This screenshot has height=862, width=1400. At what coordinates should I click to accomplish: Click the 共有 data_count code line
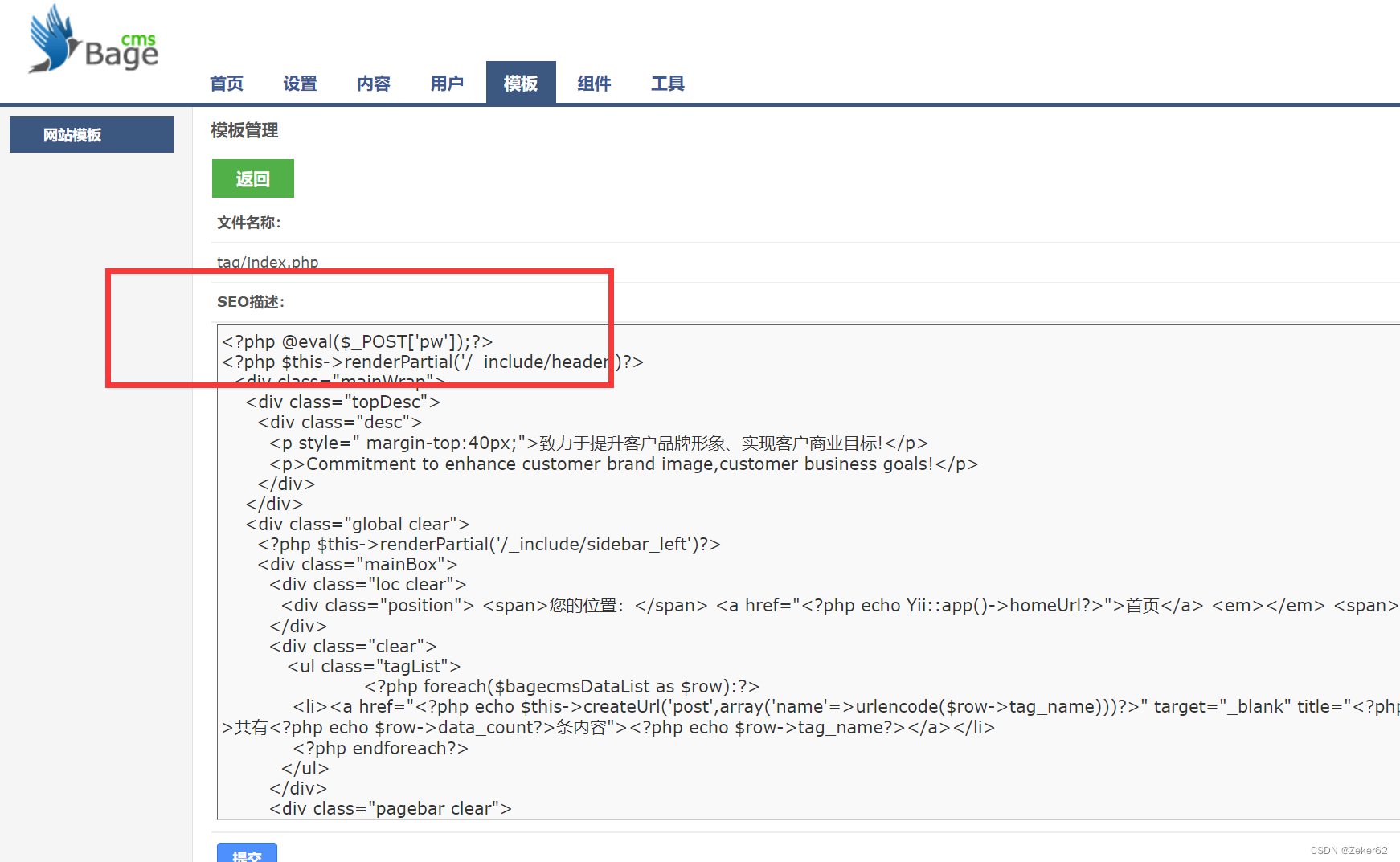(609, 727)
